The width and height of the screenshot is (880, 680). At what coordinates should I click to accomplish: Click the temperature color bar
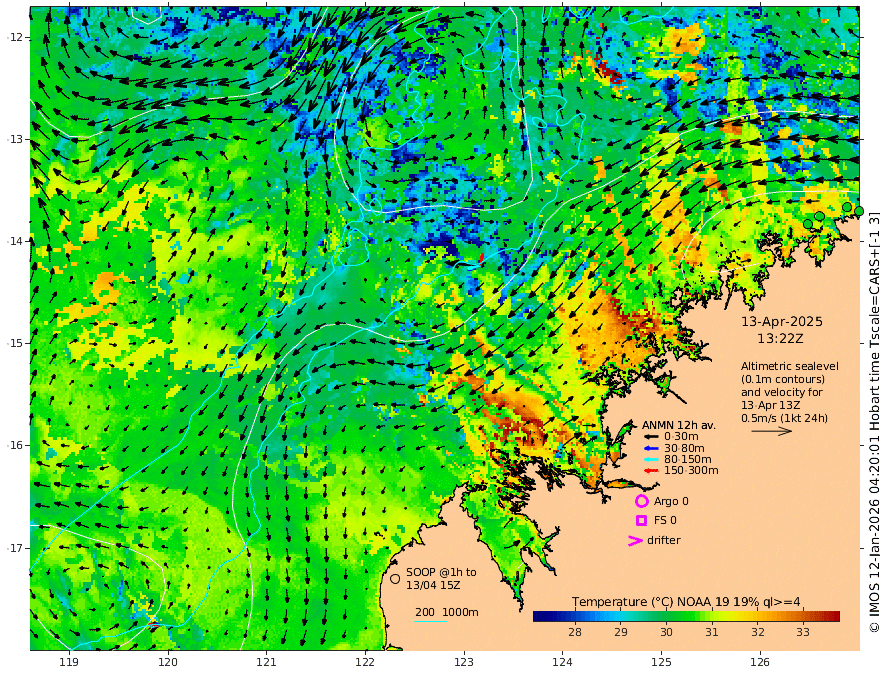coord(686,616)
